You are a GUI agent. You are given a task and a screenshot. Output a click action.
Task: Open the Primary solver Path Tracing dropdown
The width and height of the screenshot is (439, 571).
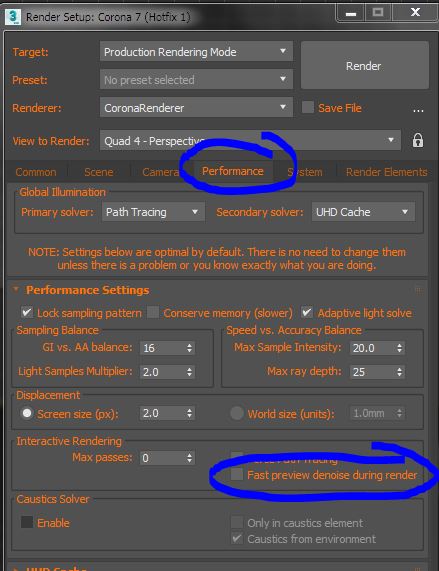[x=153, y=212]
